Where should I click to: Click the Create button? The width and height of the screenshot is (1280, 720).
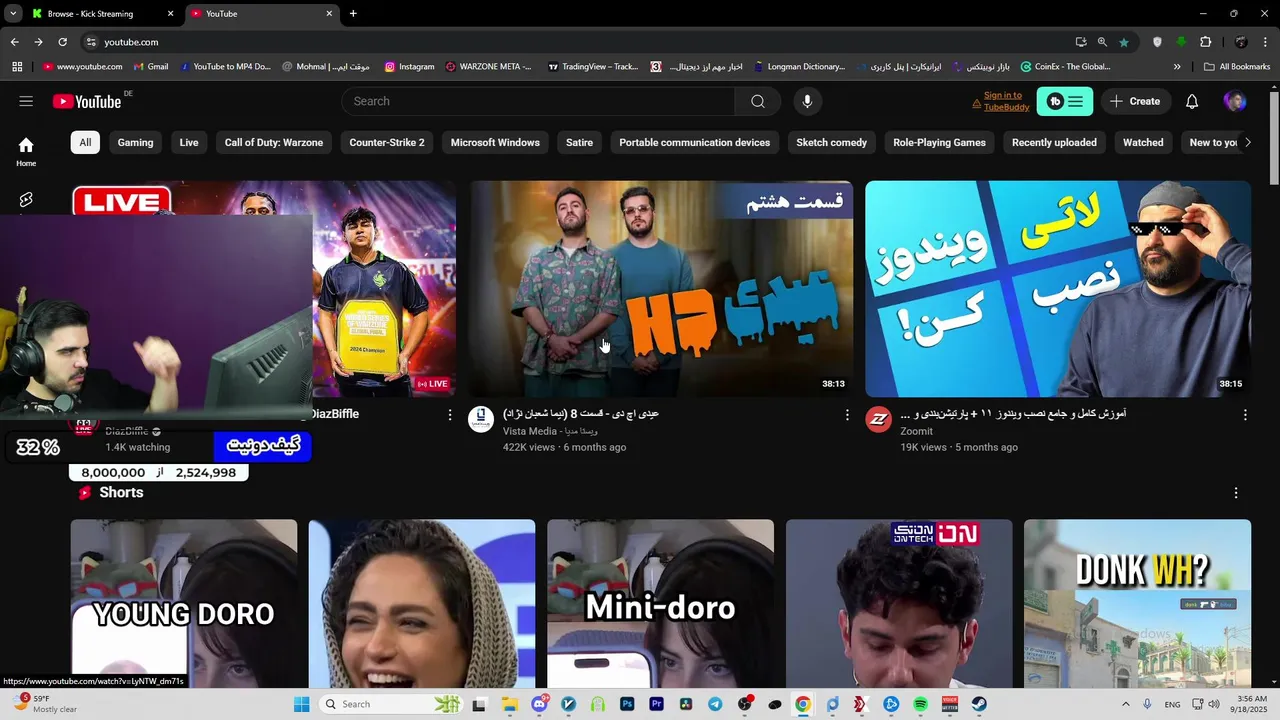tap(1135, 101)
